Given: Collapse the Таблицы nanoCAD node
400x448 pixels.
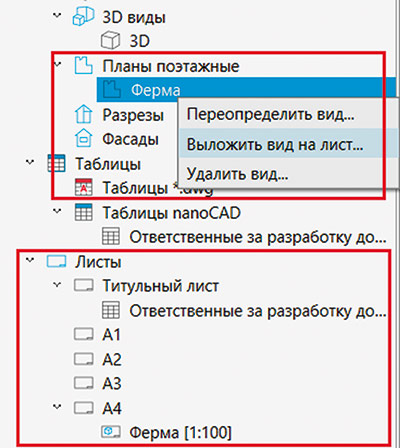Looking at the screenshot, I should [58, 211].
